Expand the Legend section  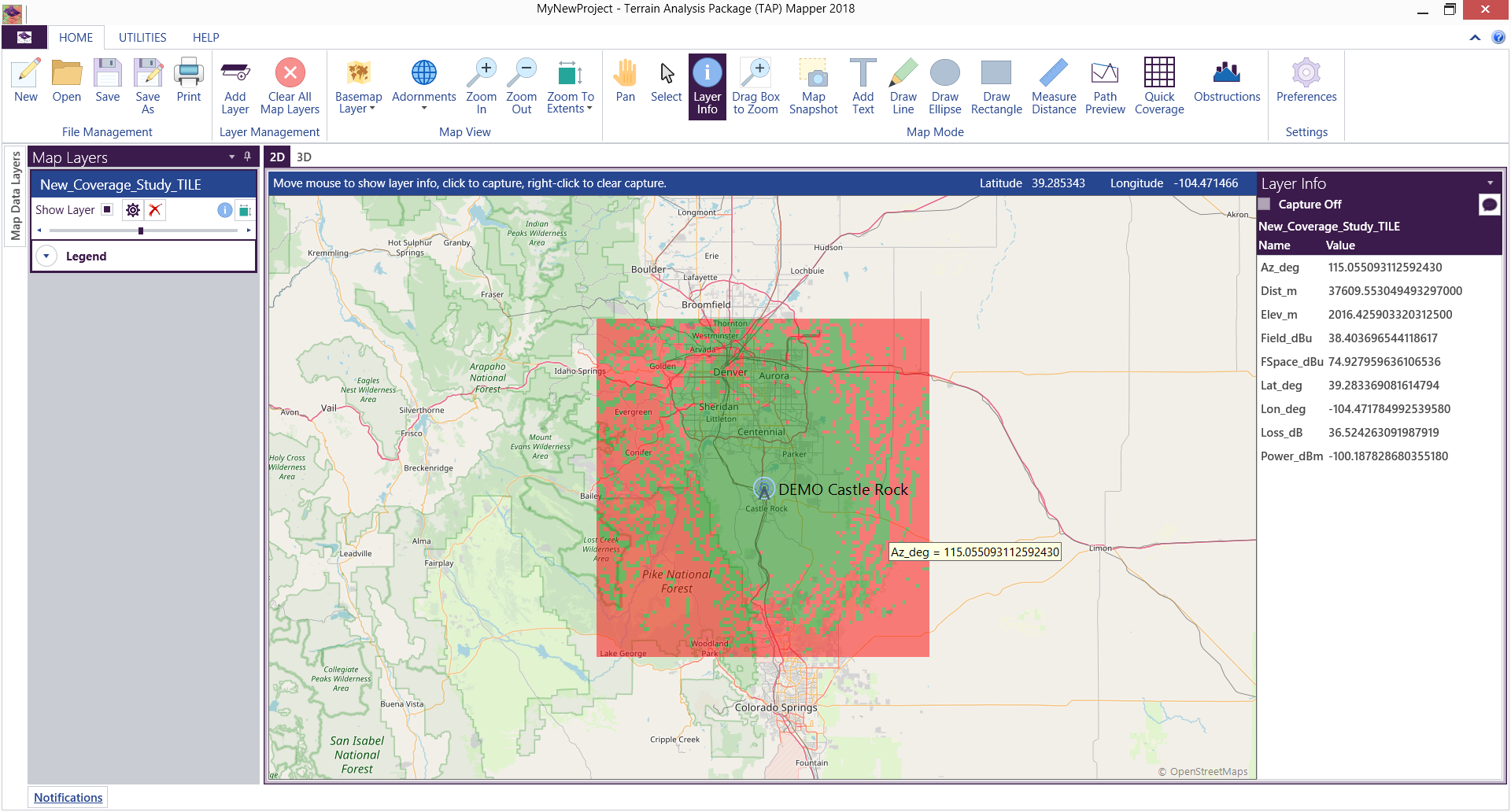click(x=46, y=257)
